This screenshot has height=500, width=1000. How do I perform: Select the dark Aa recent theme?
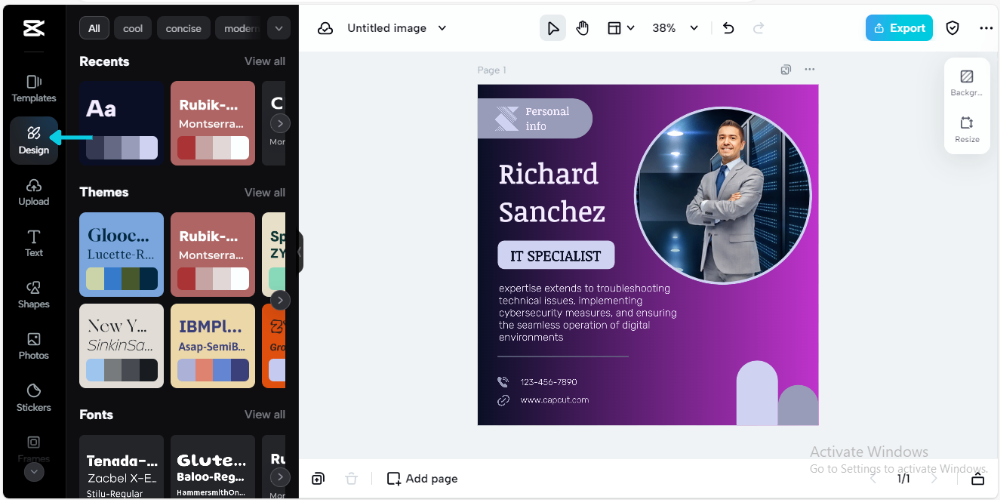(x=121, y=123)
